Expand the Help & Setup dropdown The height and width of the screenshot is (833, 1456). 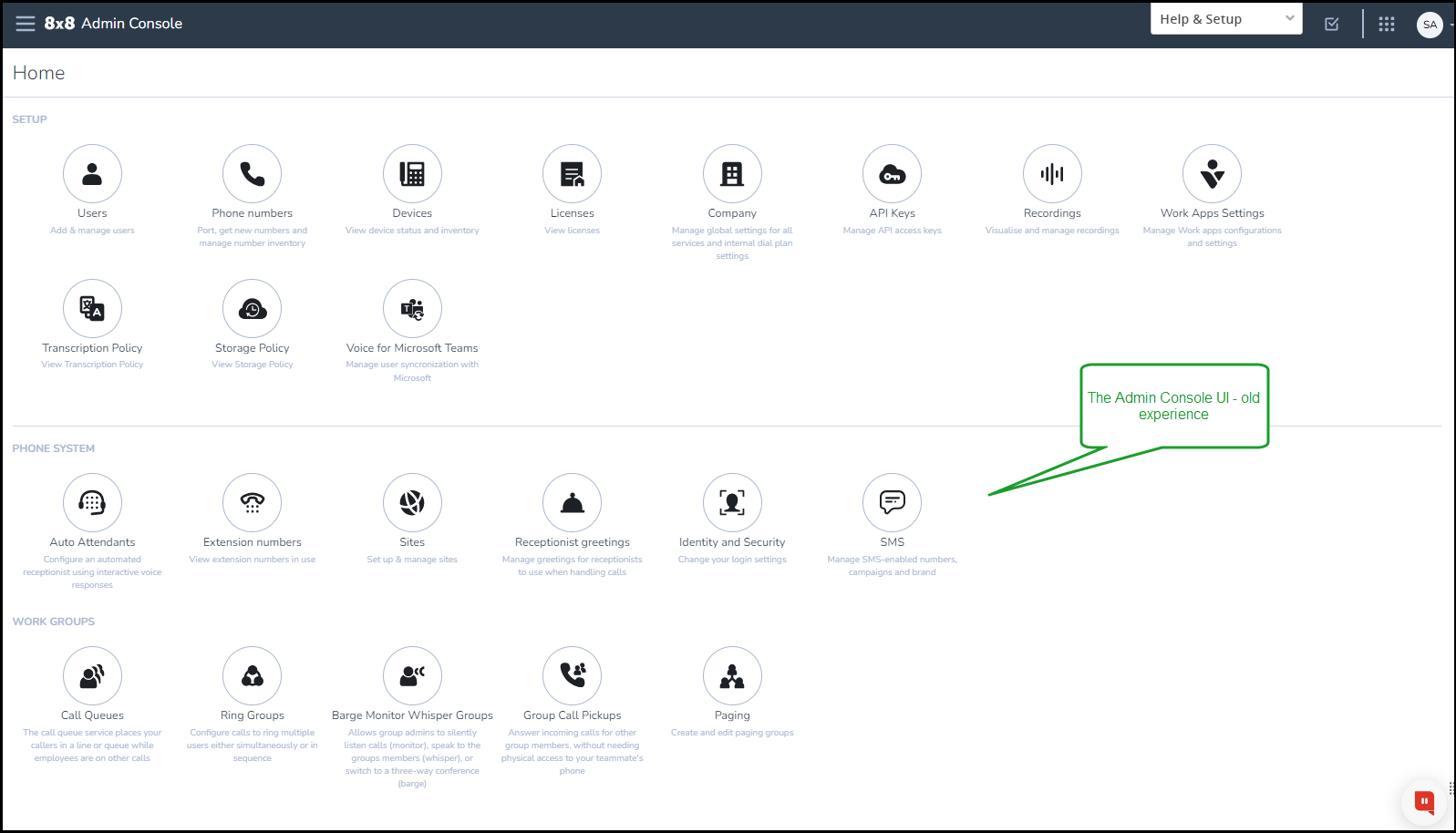tap(1226, 19)
